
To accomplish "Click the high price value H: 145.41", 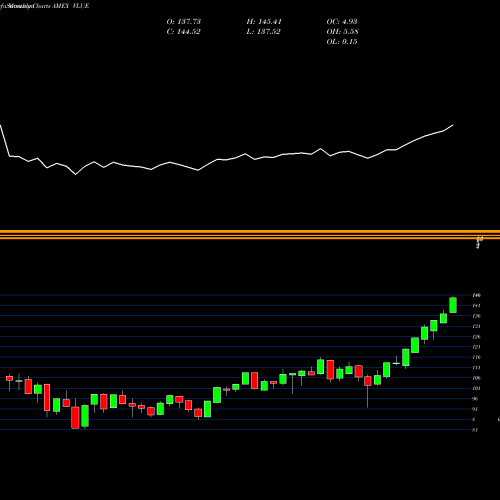I will click(264, 22).
